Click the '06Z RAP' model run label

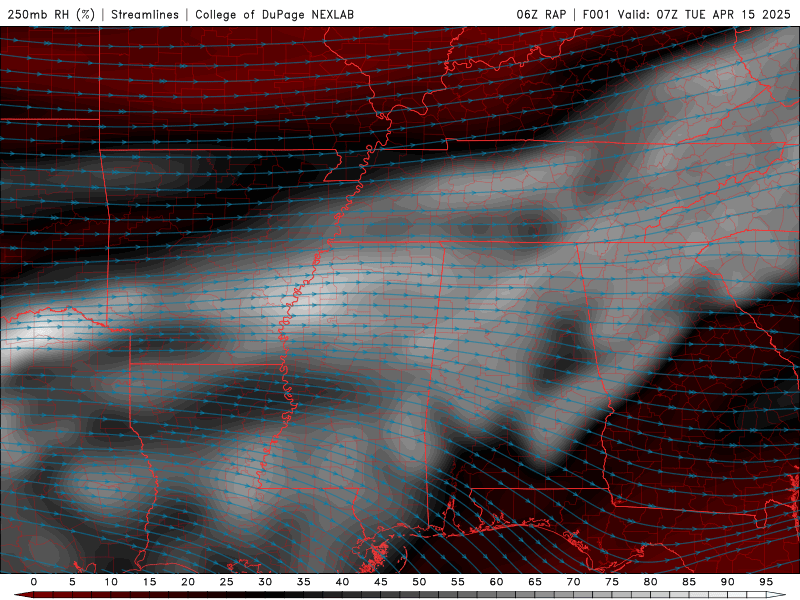click(541, 14)
